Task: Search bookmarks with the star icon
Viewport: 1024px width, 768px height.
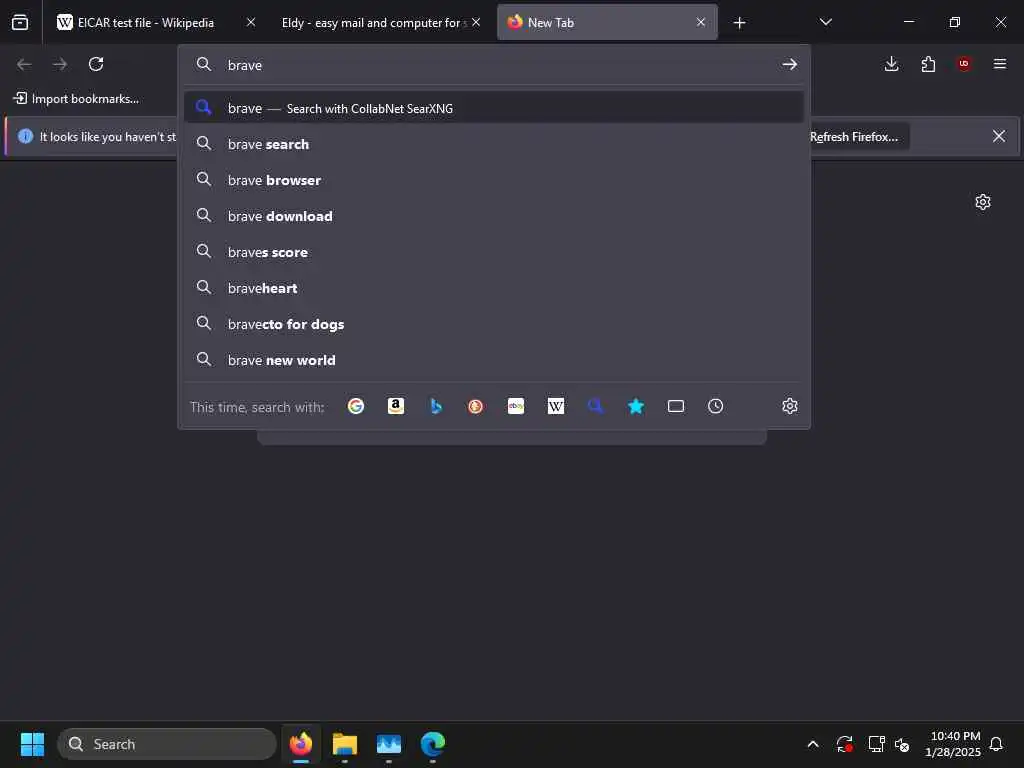Action: (x=635, y=406)
